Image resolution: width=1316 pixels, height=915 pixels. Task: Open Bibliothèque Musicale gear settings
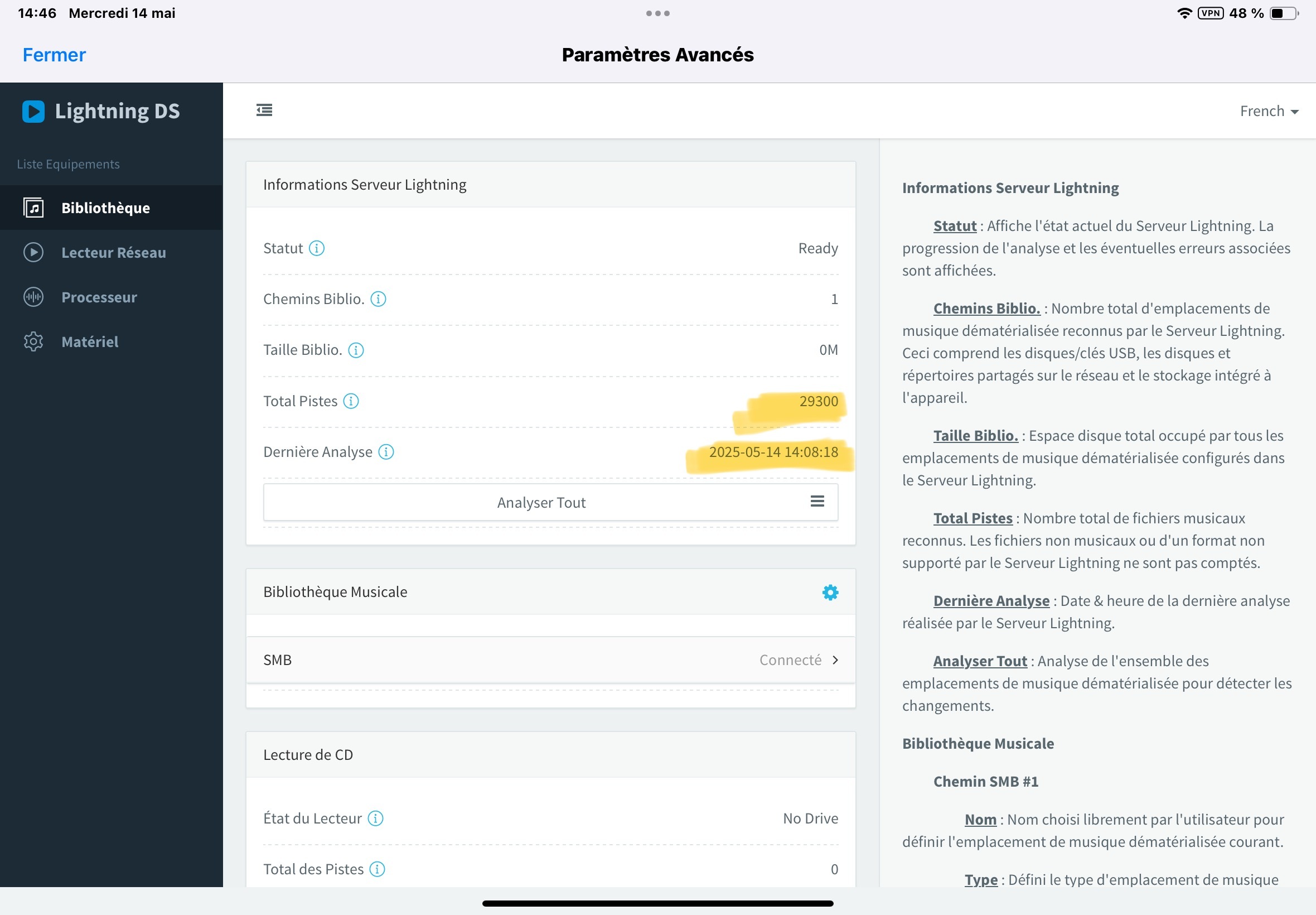pyautogui.click(x=830, y=592)
